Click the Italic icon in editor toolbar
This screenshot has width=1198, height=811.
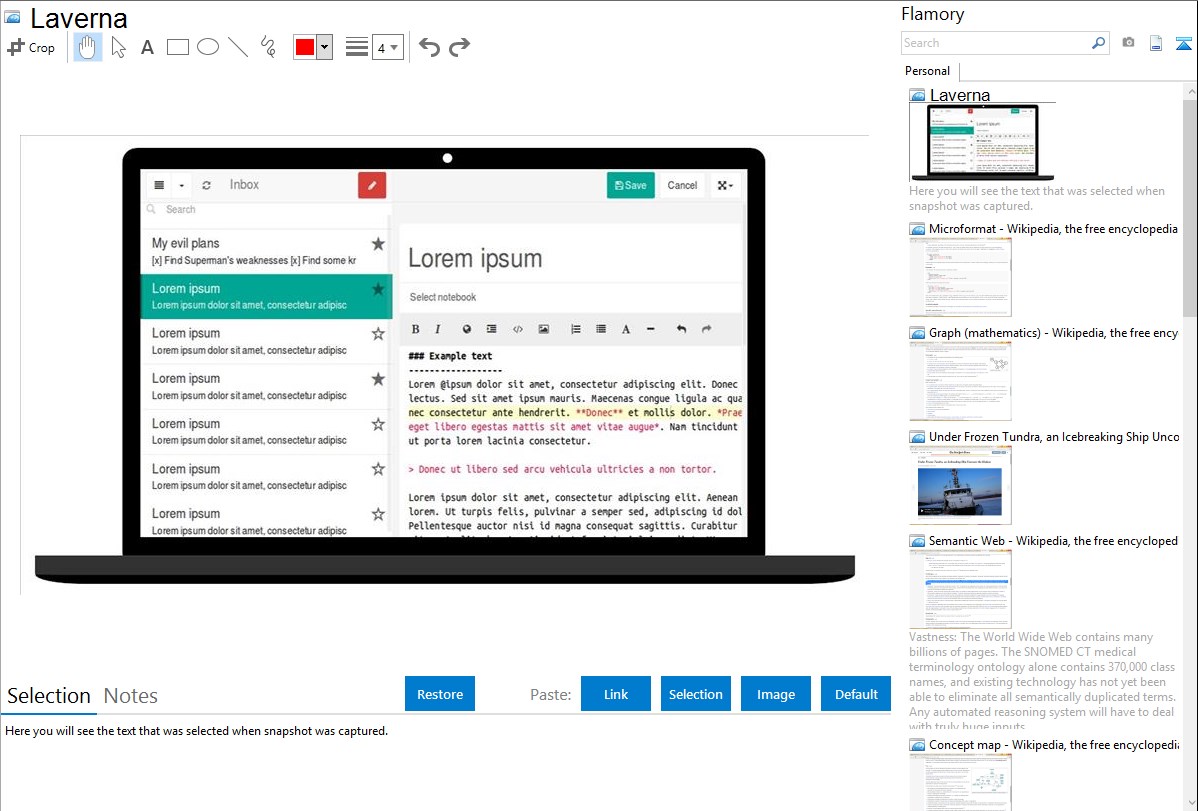pyautogui.click(x=438, y=329)
